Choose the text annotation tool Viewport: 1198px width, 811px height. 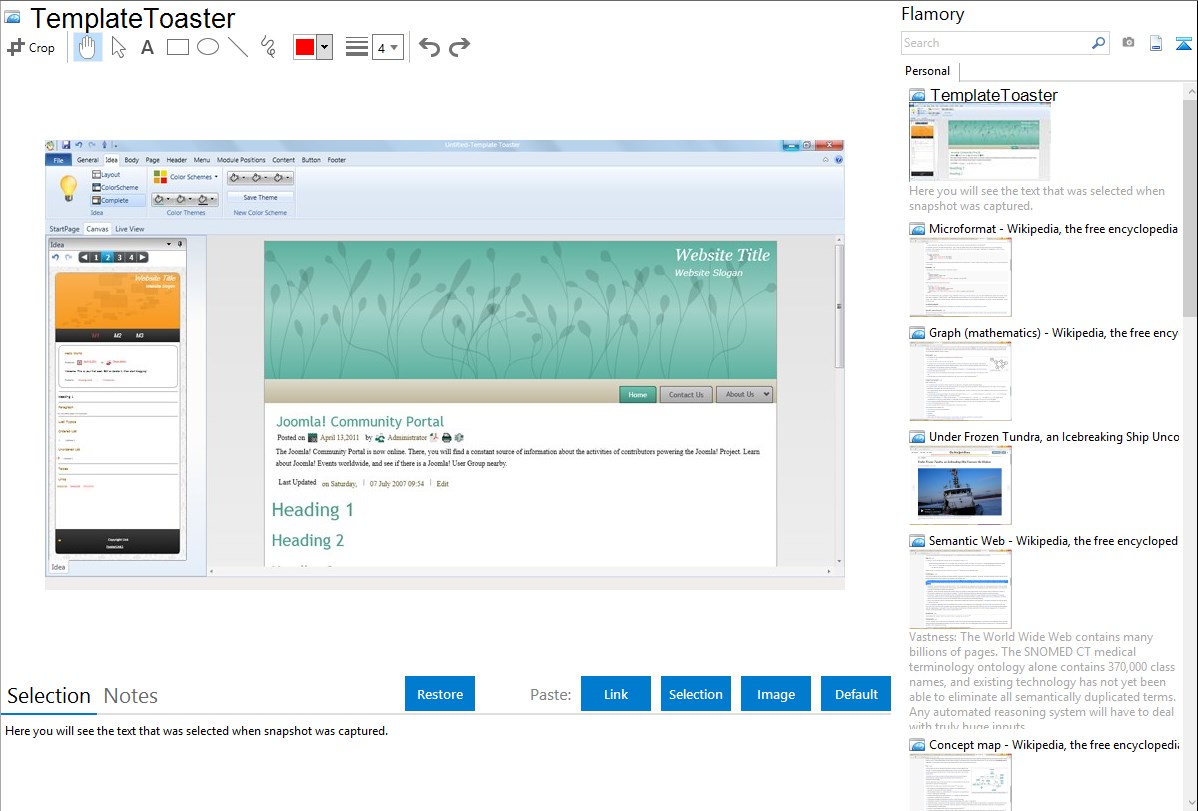147,47
